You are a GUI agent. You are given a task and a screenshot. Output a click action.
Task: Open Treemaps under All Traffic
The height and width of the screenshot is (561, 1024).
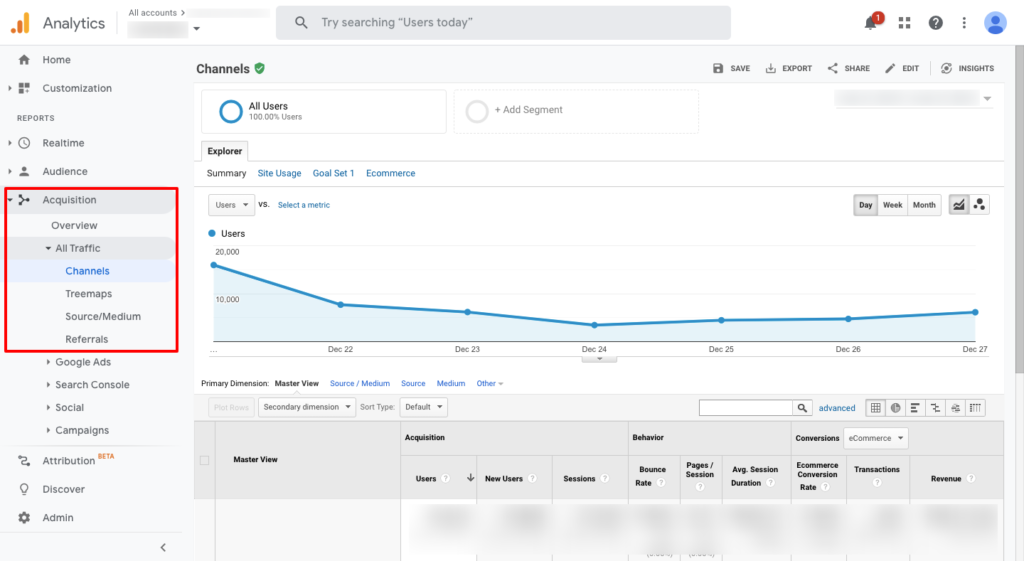coord(88,294)
